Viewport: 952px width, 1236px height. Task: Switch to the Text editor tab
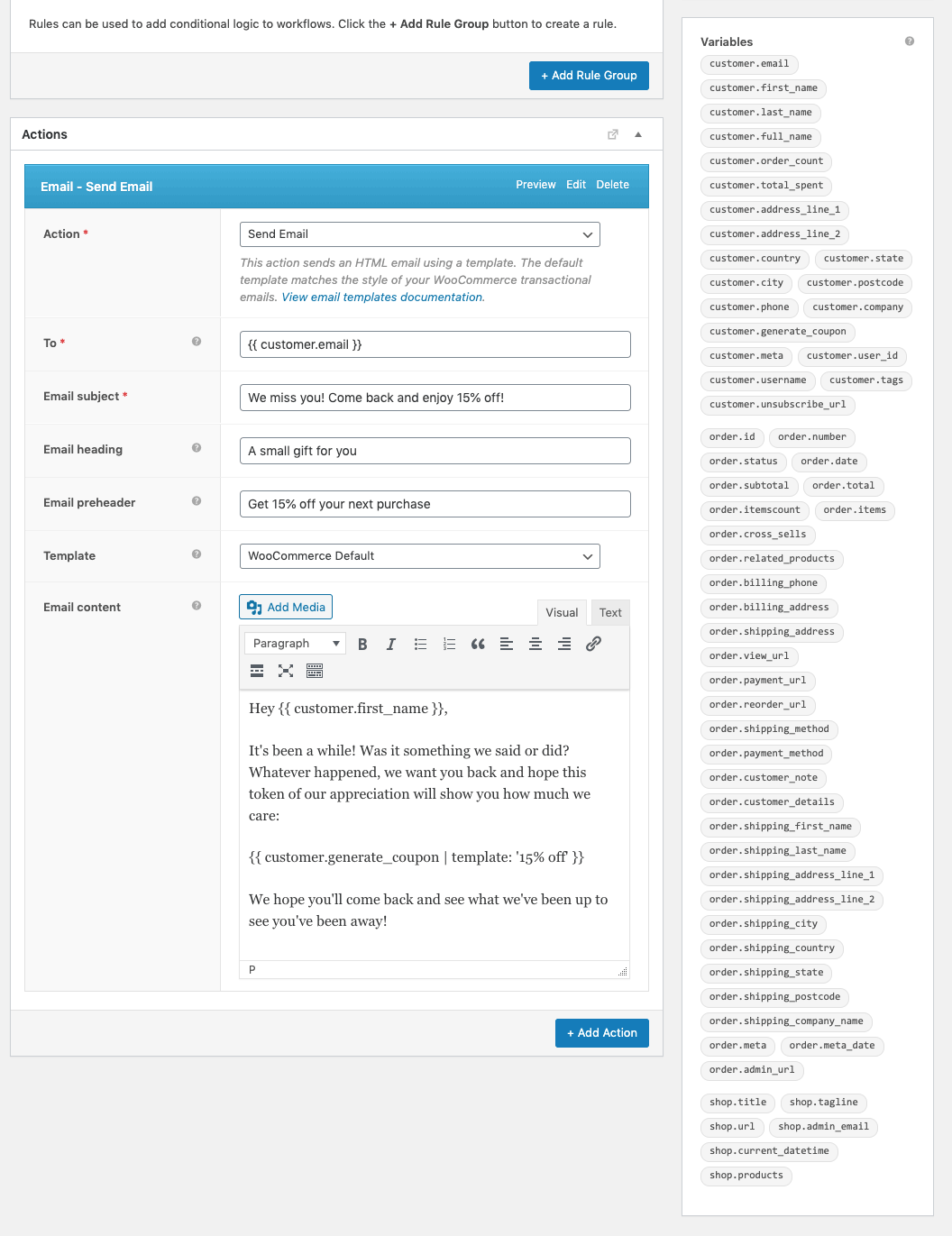click(x=610, y=613)
